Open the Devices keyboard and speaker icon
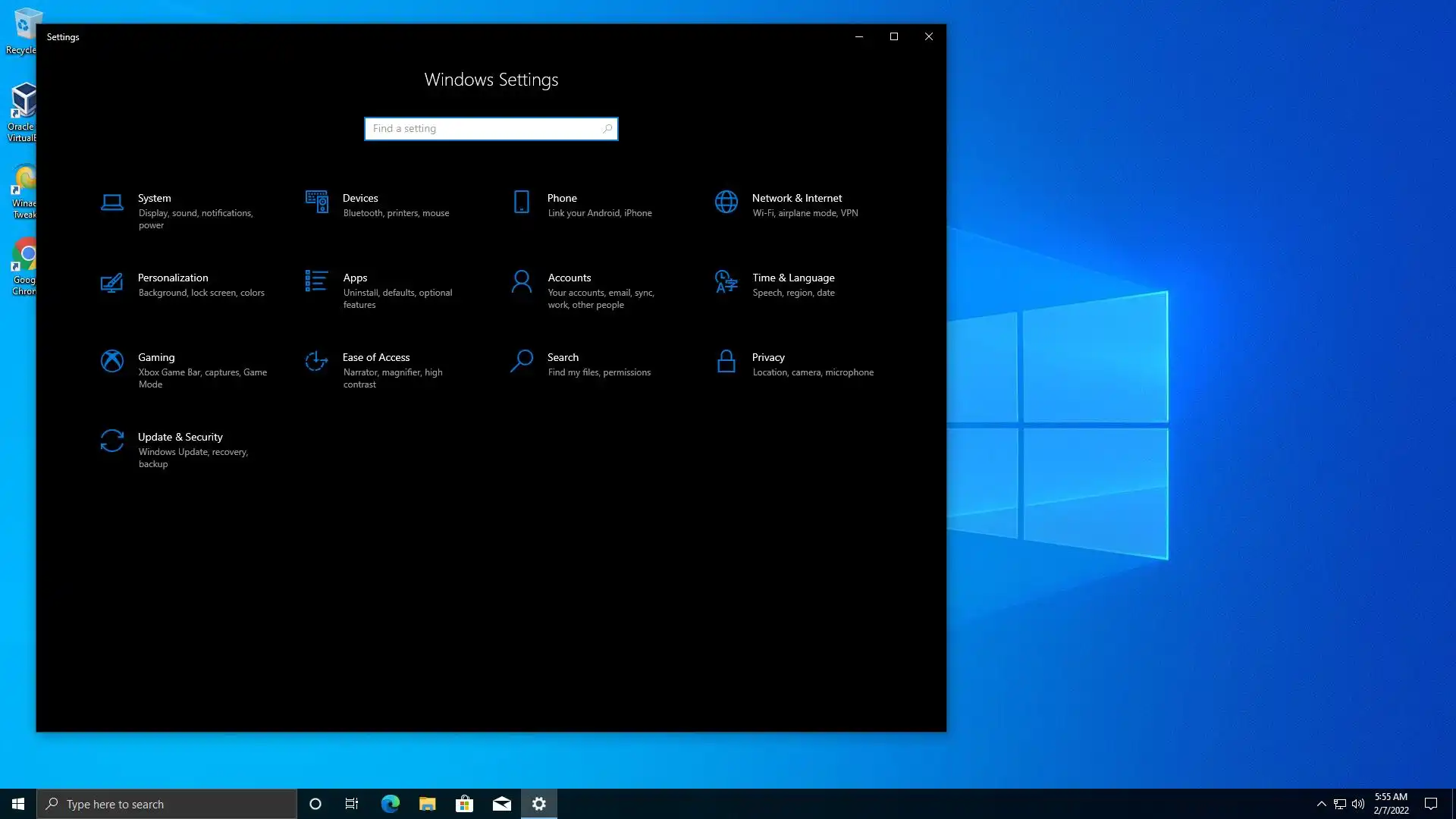Screen dimensions: 1456x819 click(316, 202)
